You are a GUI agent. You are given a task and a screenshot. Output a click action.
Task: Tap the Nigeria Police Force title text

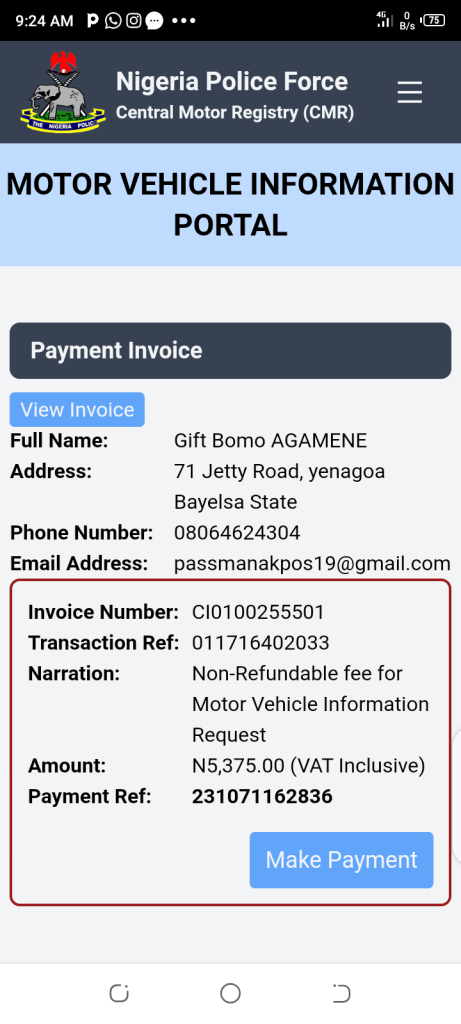point(232,82)
